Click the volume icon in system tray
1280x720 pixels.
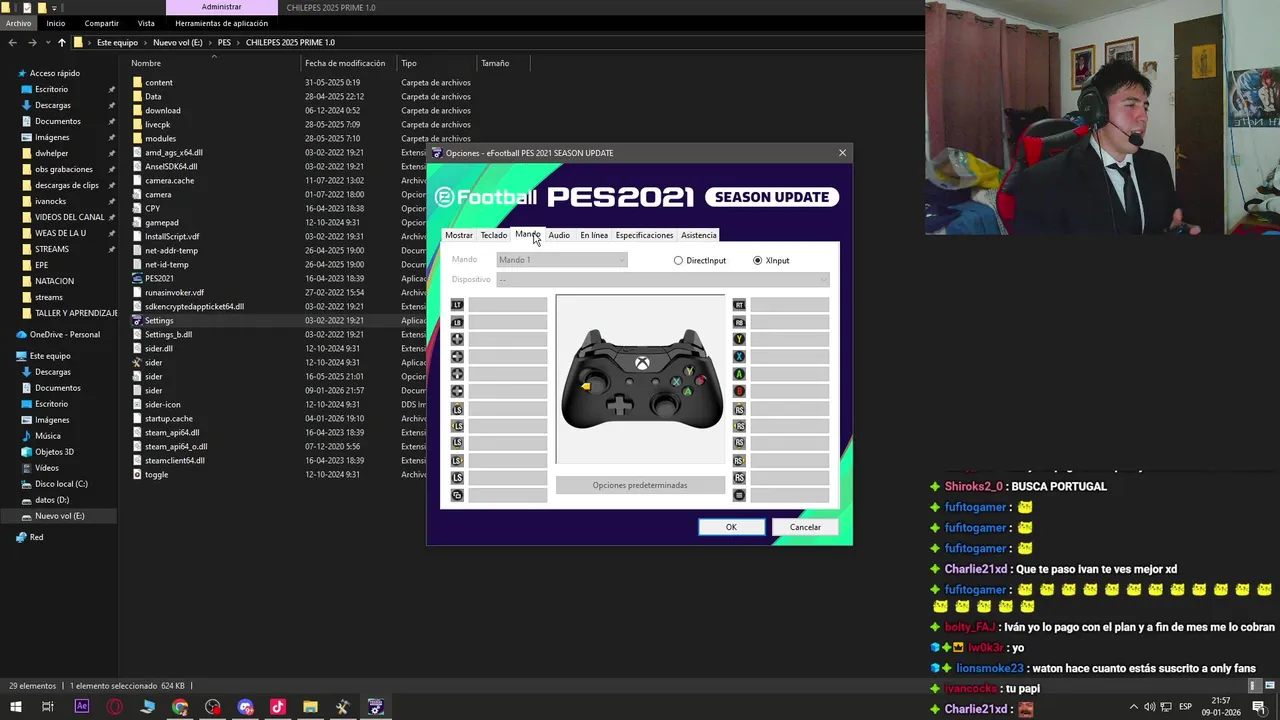tap(1149, 707)
